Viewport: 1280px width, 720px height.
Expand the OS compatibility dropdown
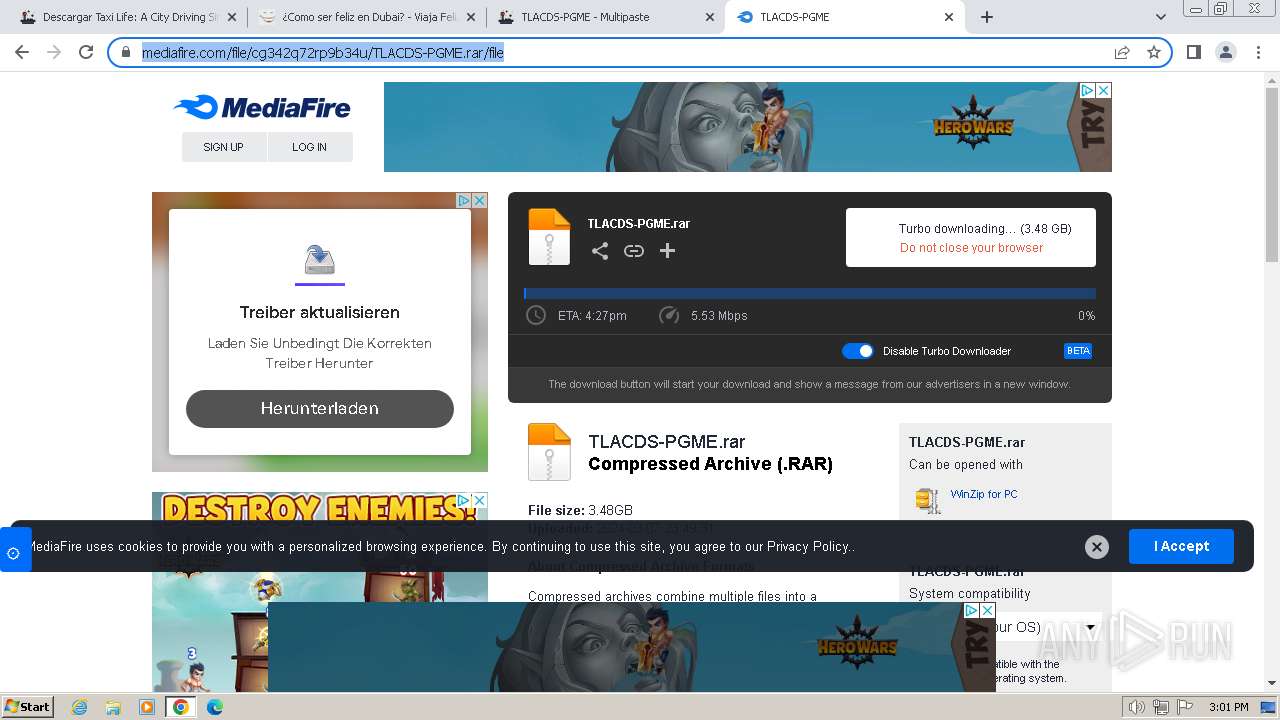pyautogui.click(x=1090, y=627)
